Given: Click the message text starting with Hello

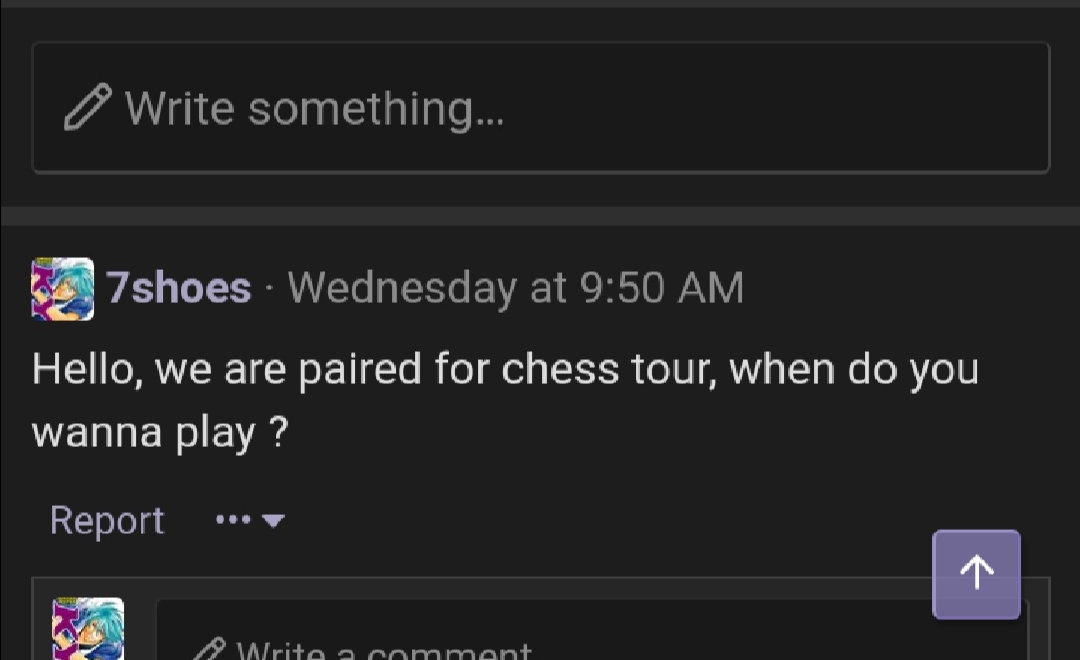Looking at the screenshot, I should (505, 400).
